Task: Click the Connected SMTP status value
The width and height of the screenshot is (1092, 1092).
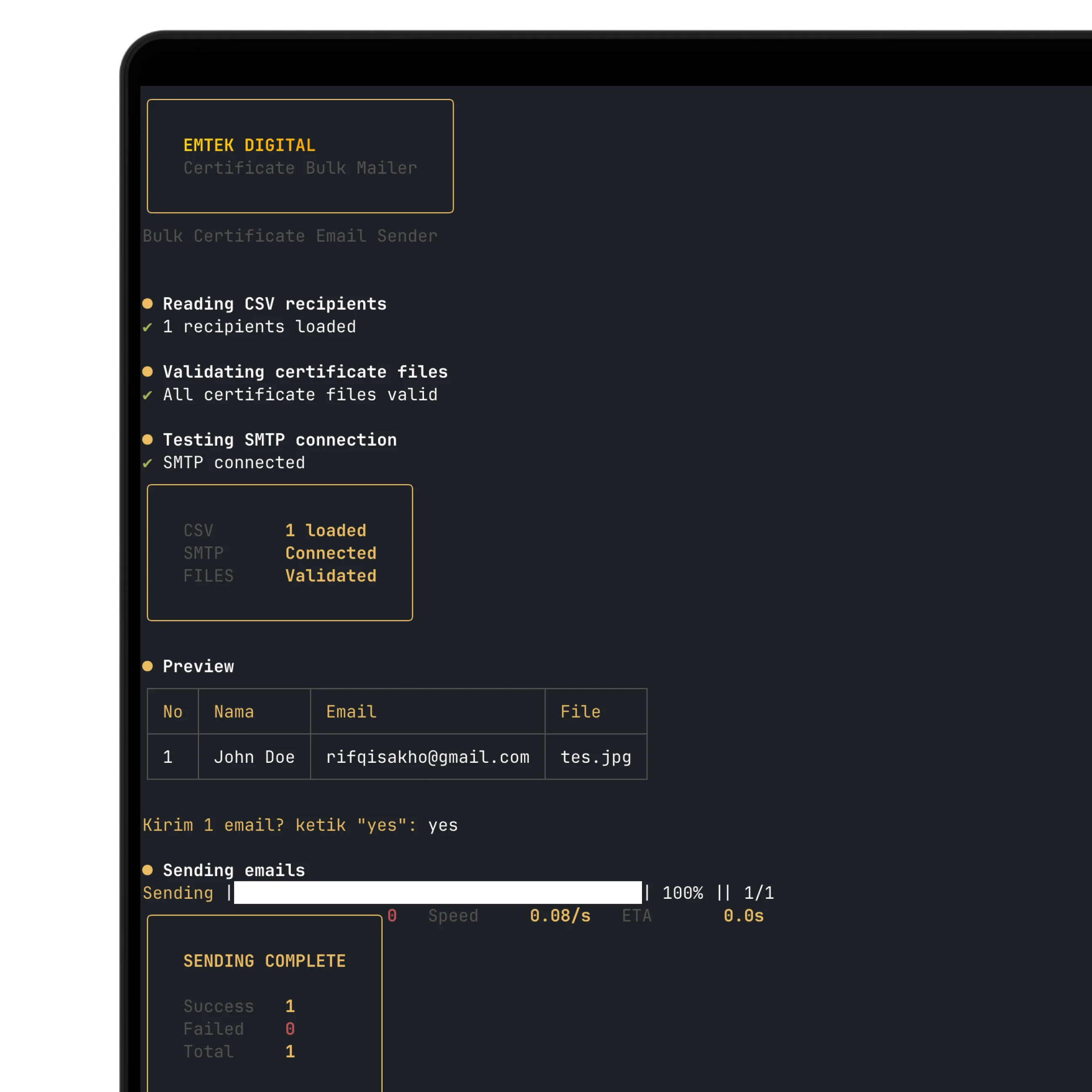Action: [x=330, y=553]
